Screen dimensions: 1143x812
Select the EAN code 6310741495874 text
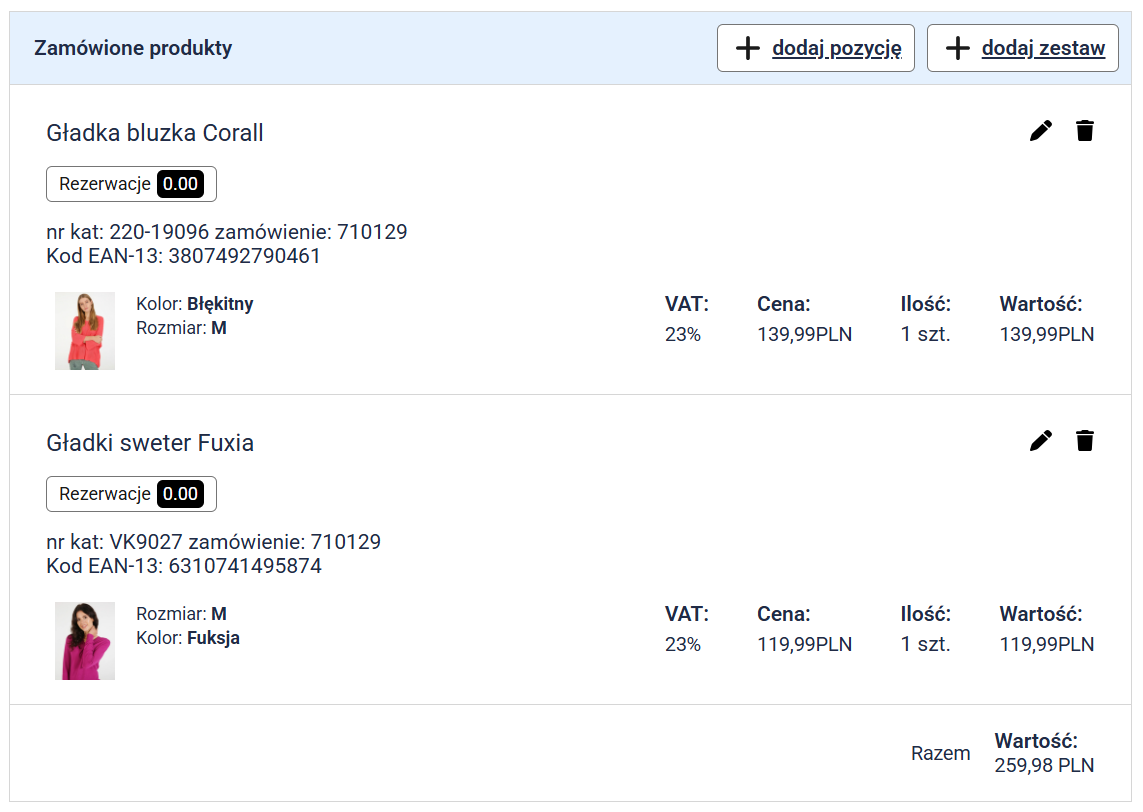coord(245,566)
